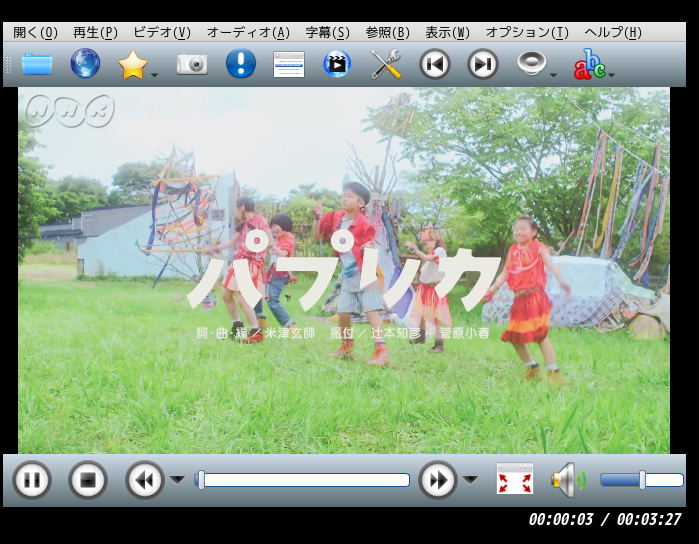Show file info via blue exclamation icon
Screen dimensions: 699x544
coord(241,63)
